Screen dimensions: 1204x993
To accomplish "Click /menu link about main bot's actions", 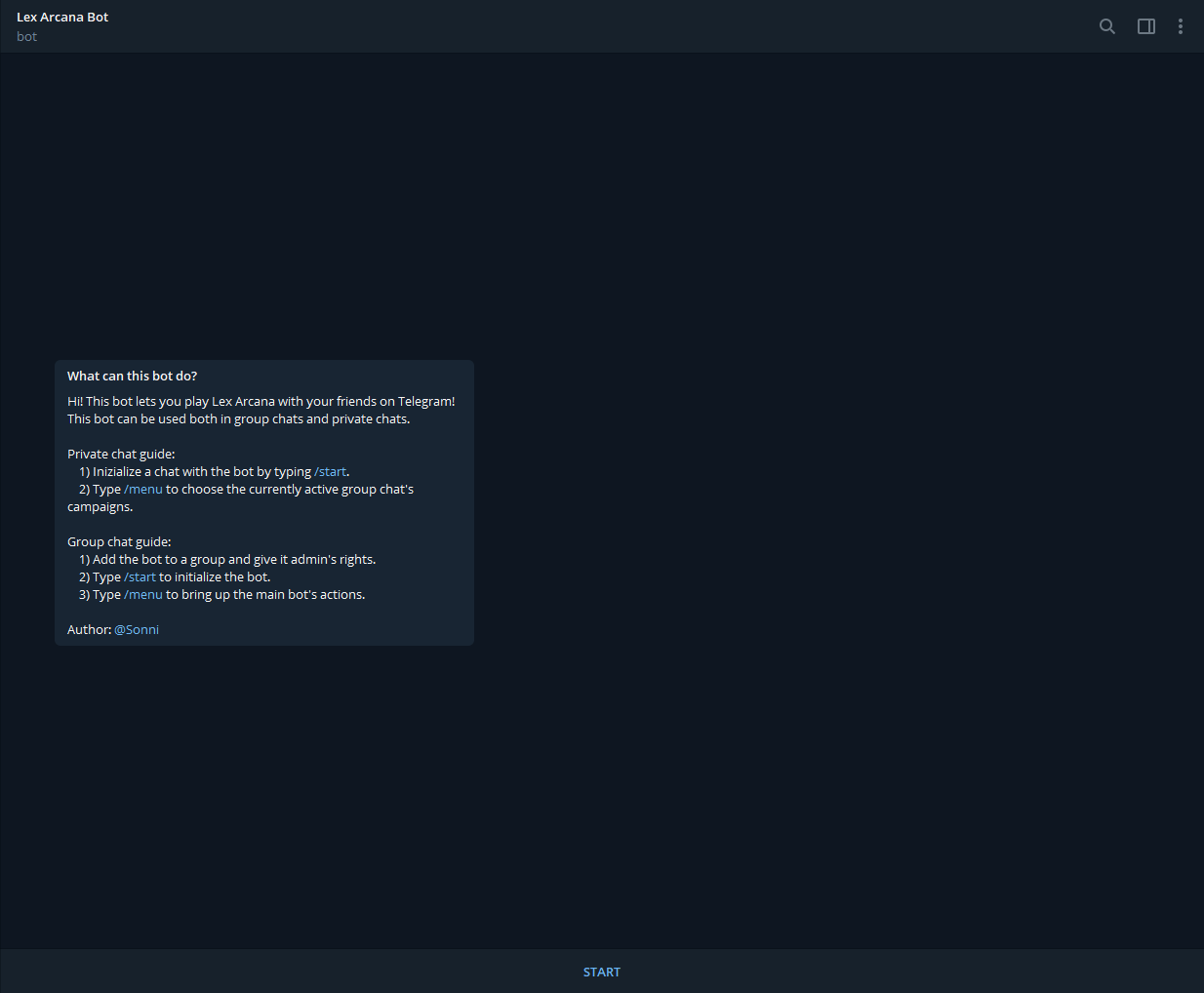I will (x=143, y=595).
